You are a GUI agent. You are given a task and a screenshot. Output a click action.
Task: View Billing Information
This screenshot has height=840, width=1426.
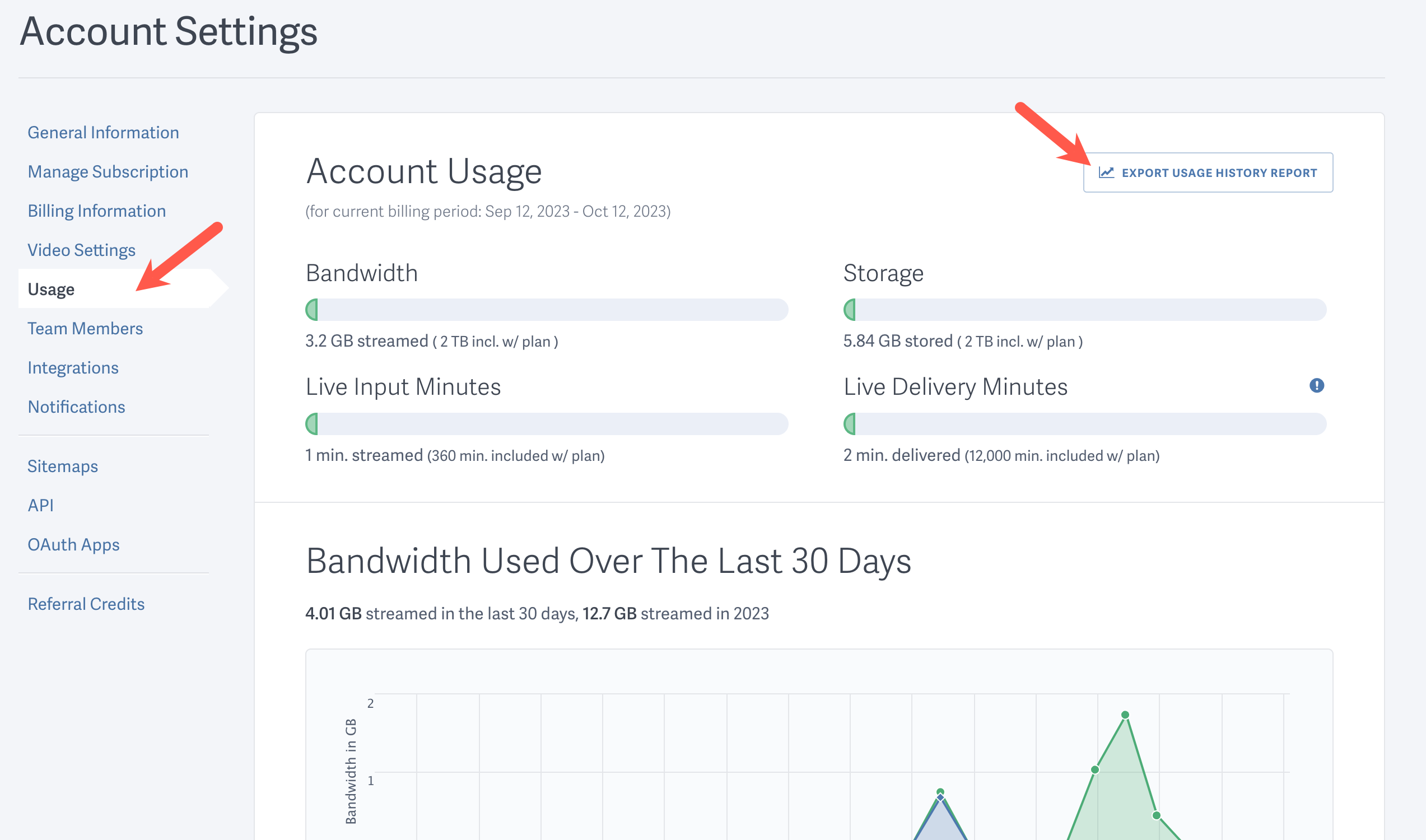[97, 210]
